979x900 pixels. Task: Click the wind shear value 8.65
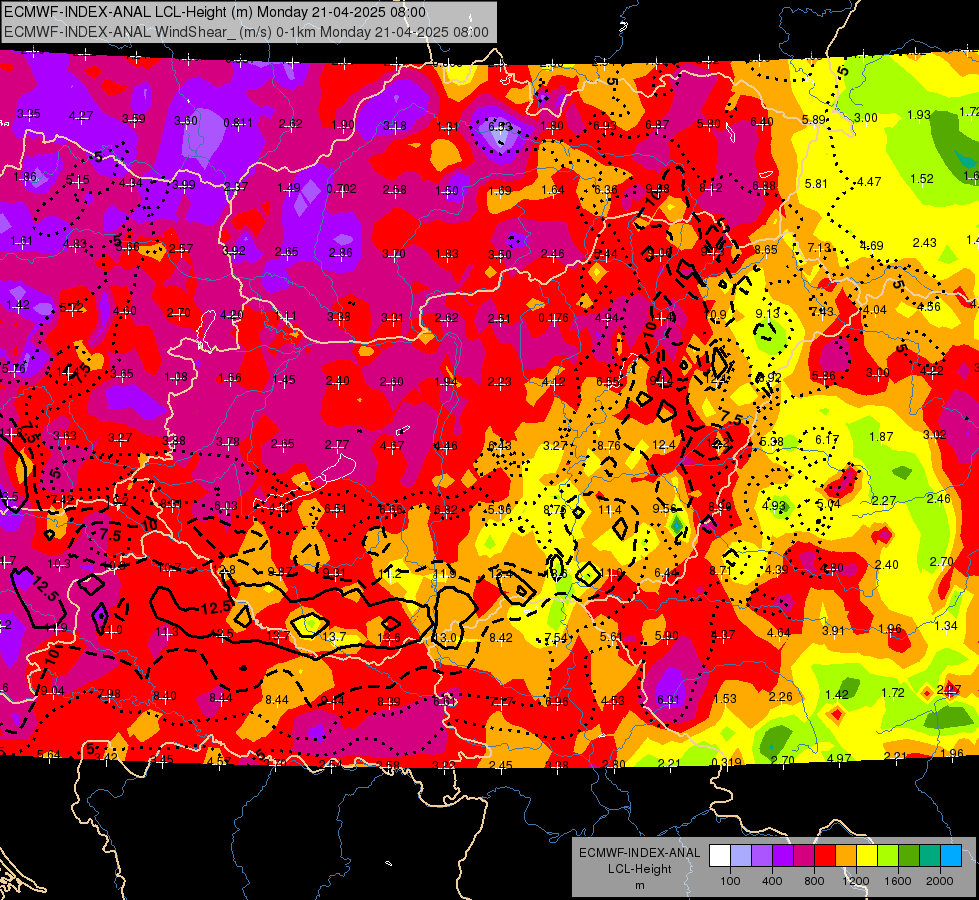(x=766, y=250)
